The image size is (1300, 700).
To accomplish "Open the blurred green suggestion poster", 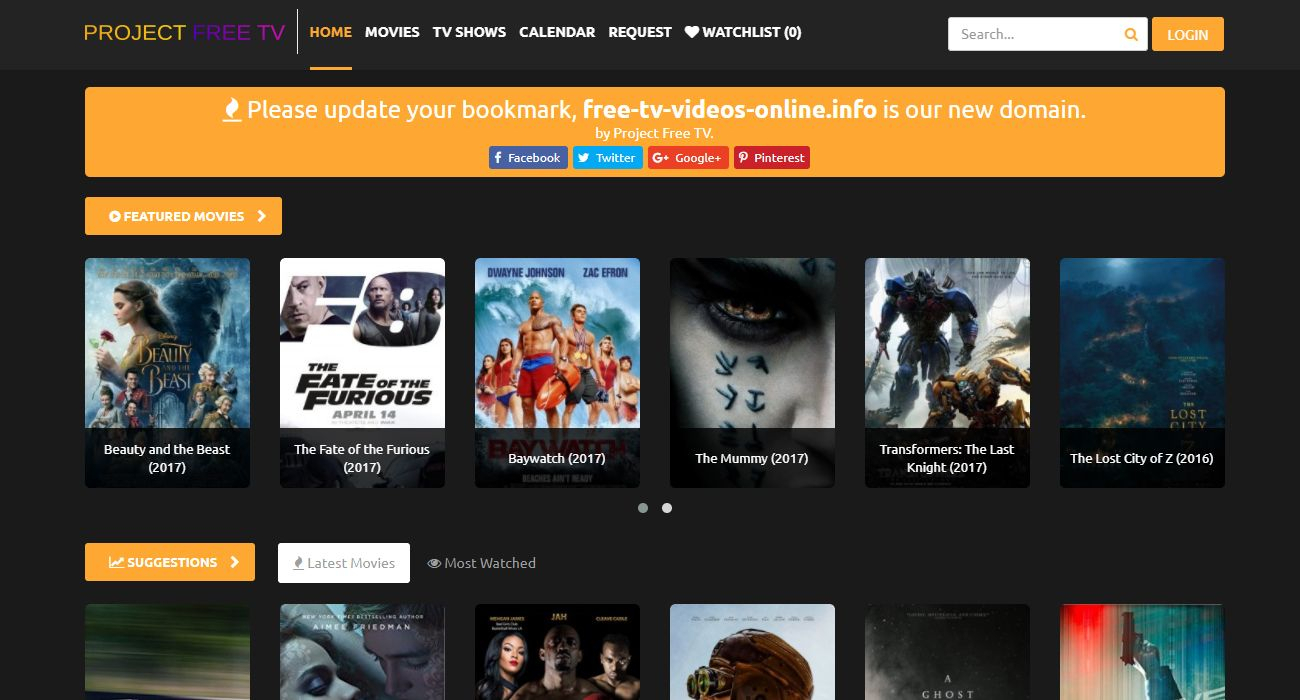I will coord(167,652).
